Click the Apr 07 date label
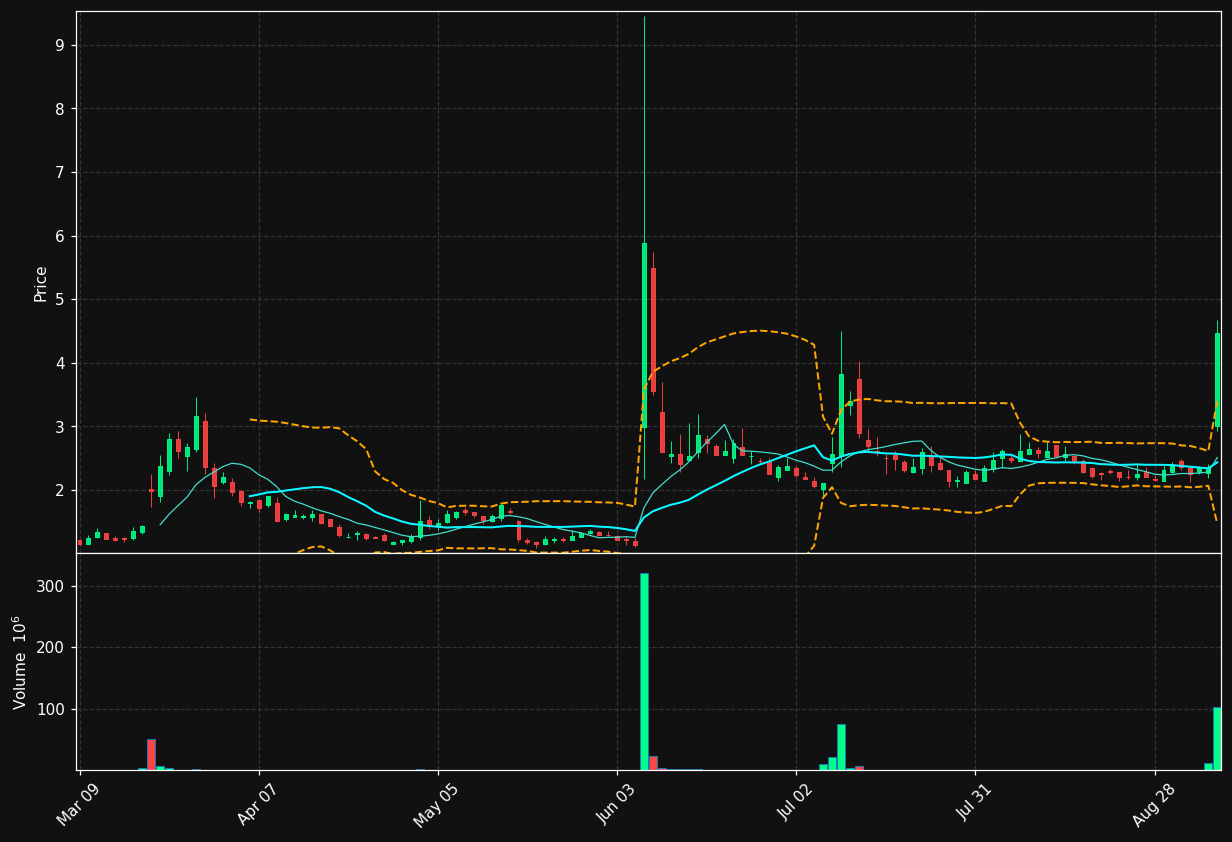The image size is (1232, 842). point(258,804)
